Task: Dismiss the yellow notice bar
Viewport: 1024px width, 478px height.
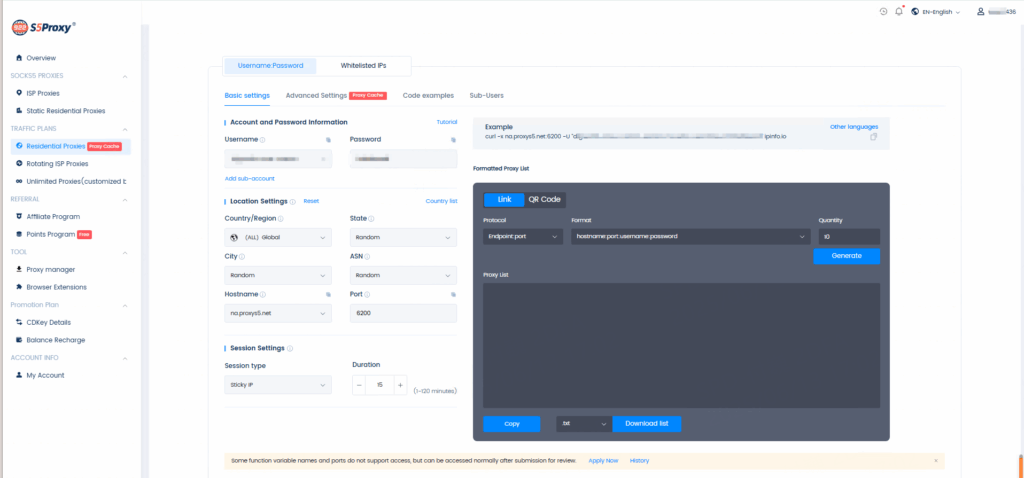Action: 935,461
